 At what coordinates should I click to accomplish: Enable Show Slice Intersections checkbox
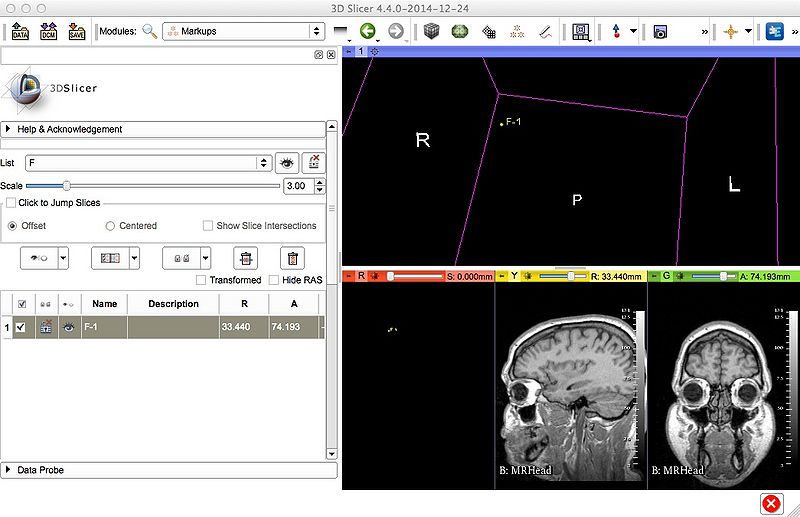click(208, 226)
